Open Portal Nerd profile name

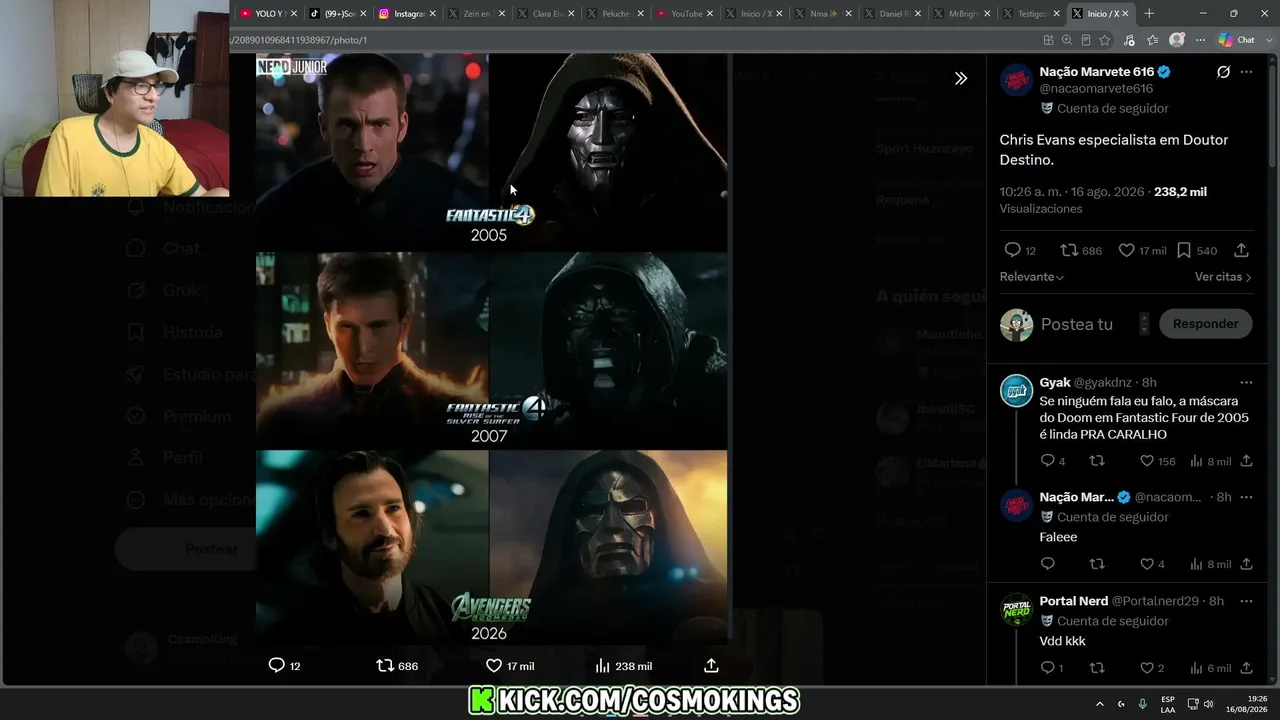pos(1074,601)
